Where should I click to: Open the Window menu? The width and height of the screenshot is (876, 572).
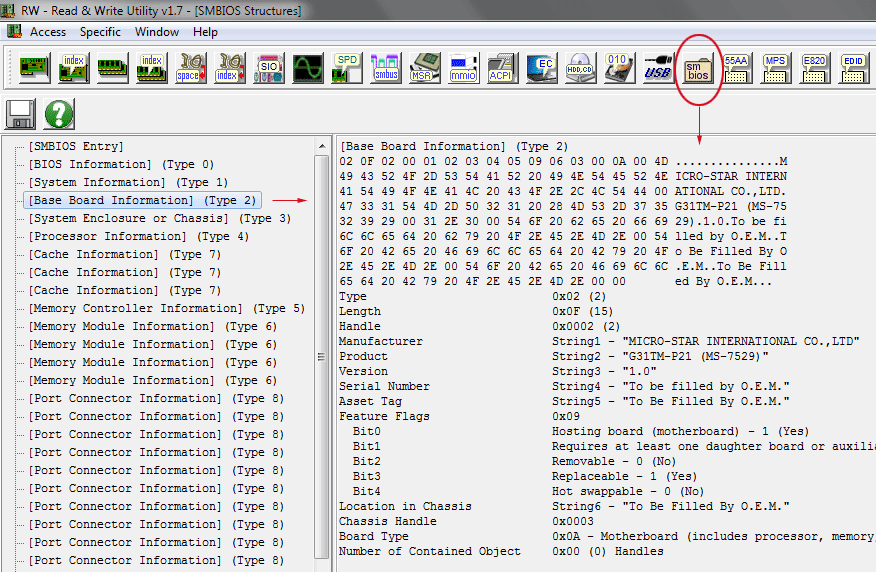157,32
